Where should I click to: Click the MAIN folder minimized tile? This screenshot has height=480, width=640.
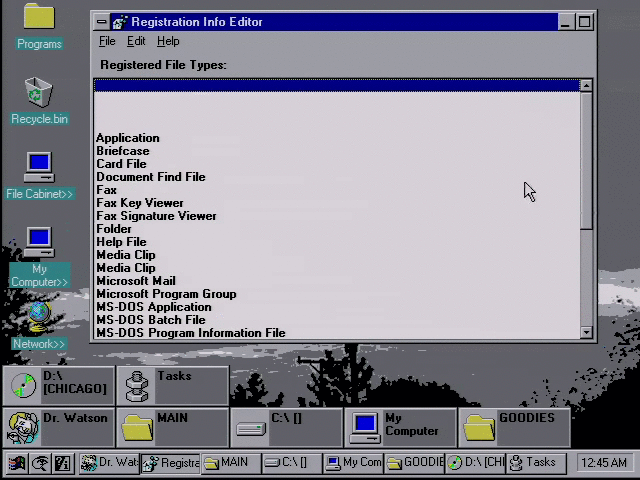pos(172,427)
